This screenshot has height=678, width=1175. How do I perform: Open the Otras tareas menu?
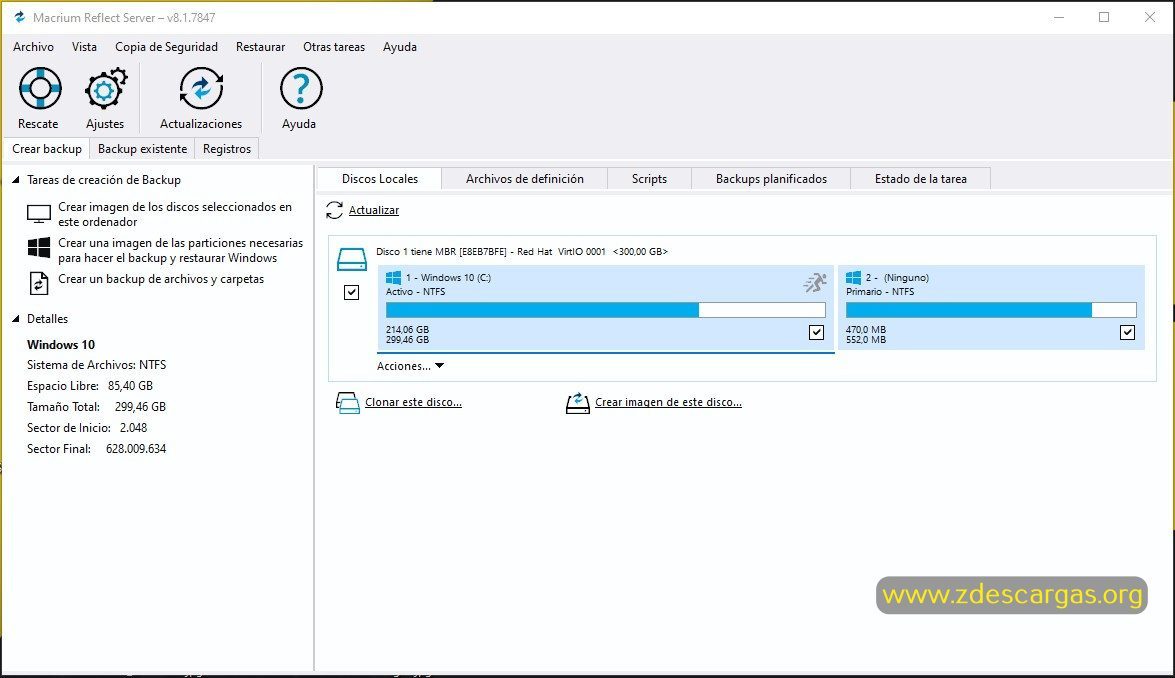coord(334,46)
